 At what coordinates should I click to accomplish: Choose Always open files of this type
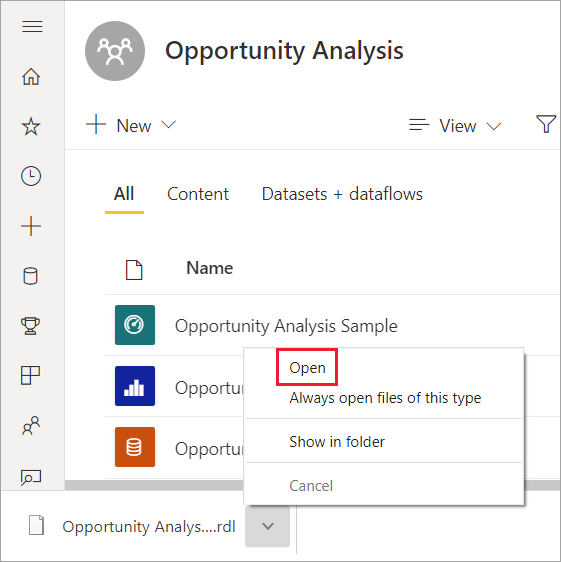click(x=385, y=398)
